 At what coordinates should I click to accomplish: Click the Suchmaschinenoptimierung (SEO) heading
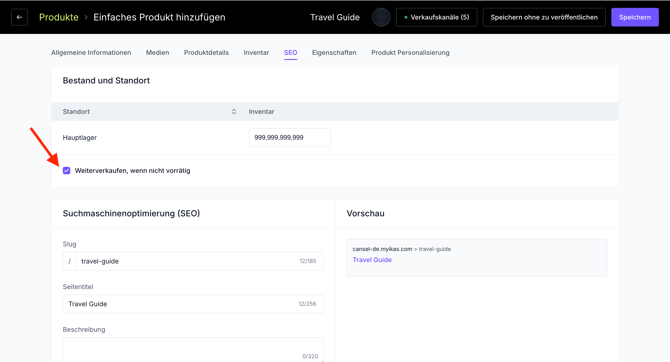pos(132,213)
